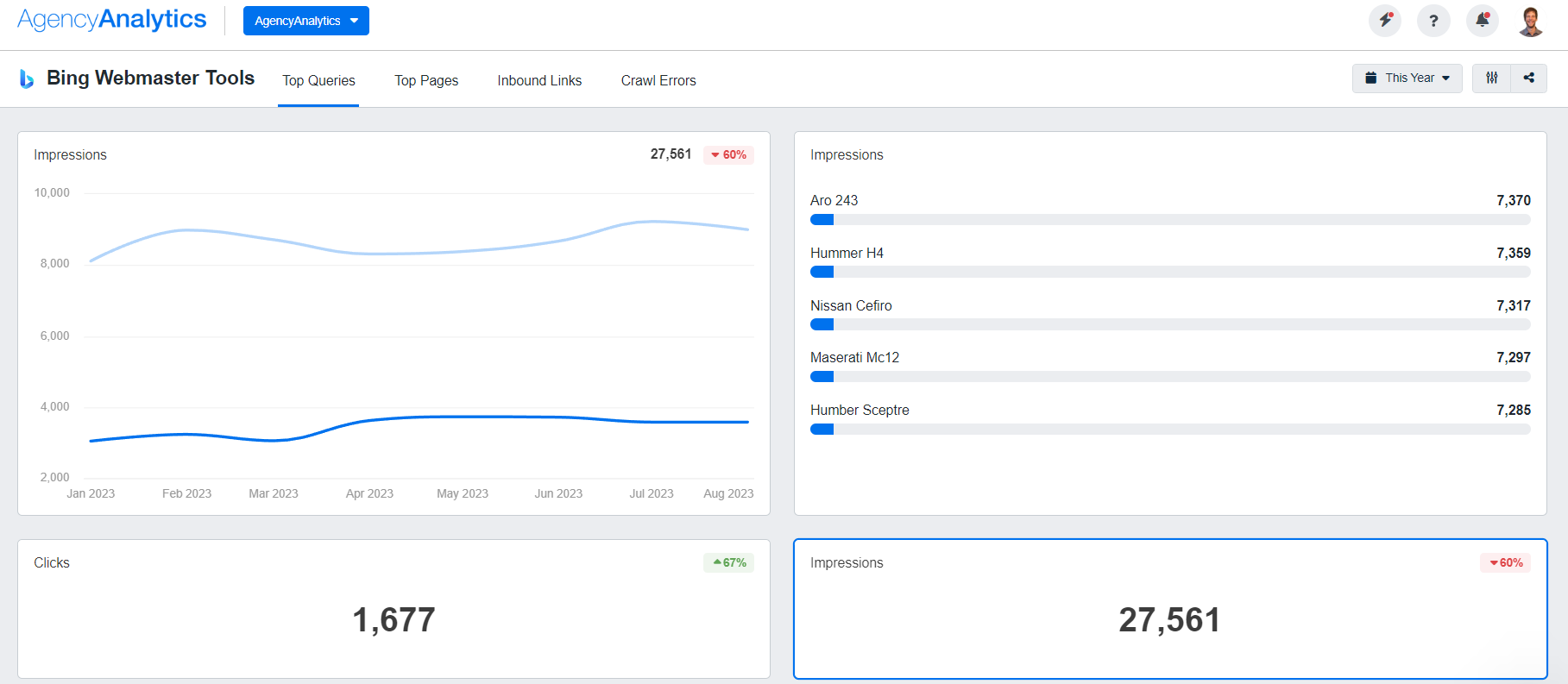Click the AgencyAnalytics logo
This screenshot has width=1568, height=684.
tap(112, 20)
